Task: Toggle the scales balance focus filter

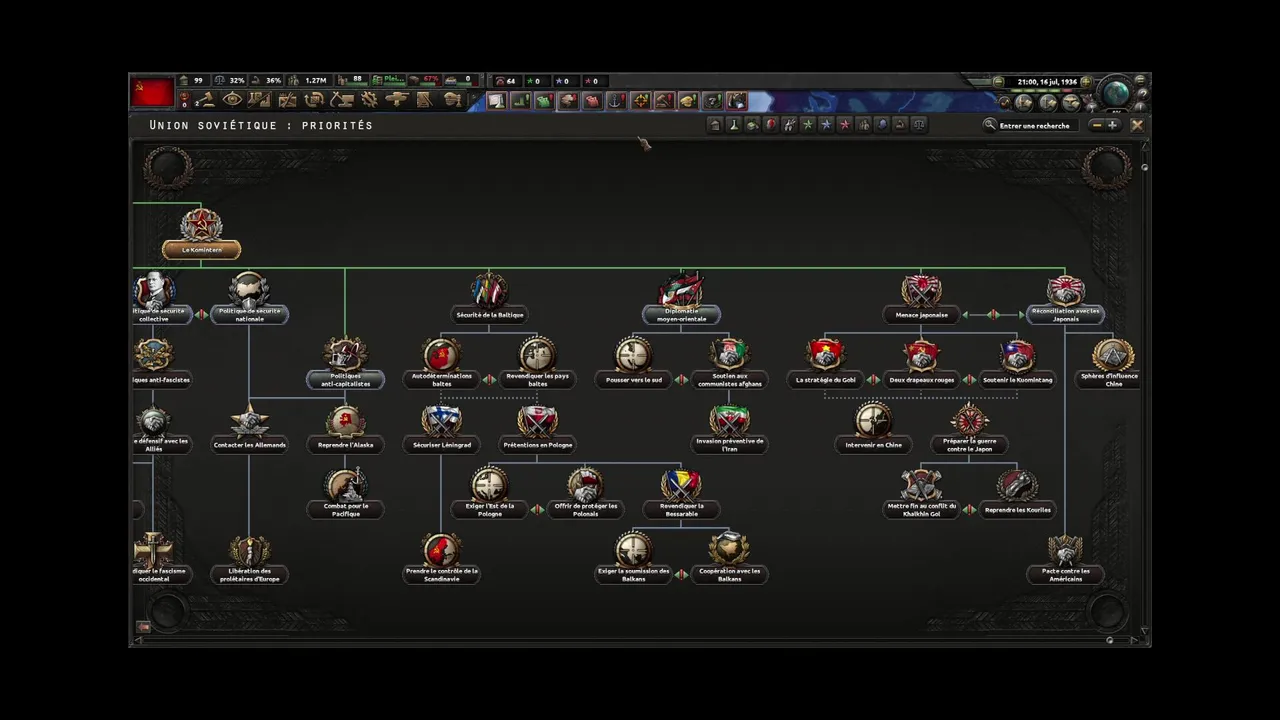Action: pyautogui.click(x=919, y=124)
